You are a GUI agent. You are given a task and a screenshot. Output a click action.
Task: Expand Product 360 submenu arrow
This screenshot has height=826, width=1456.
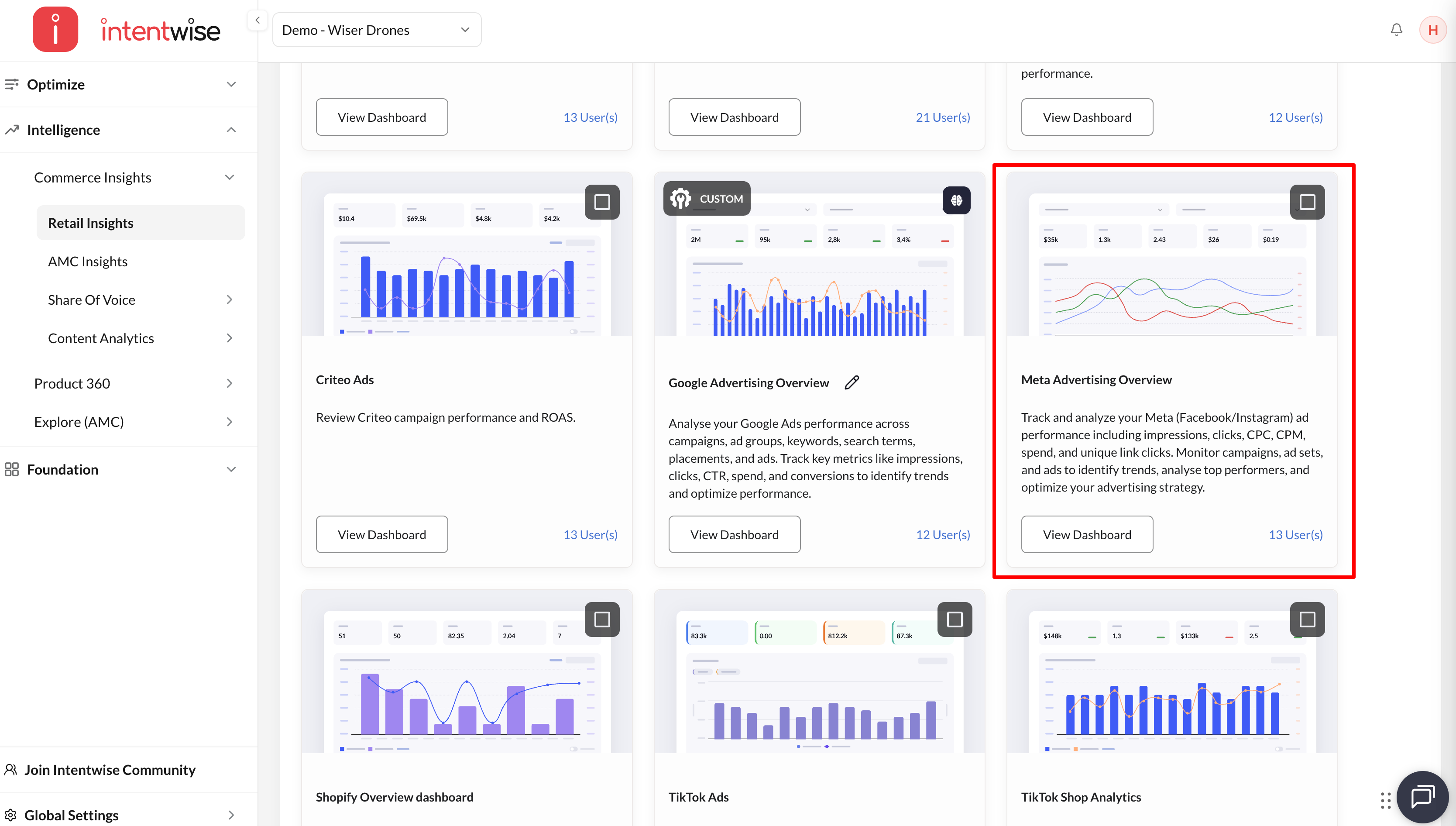pos(230,383)
